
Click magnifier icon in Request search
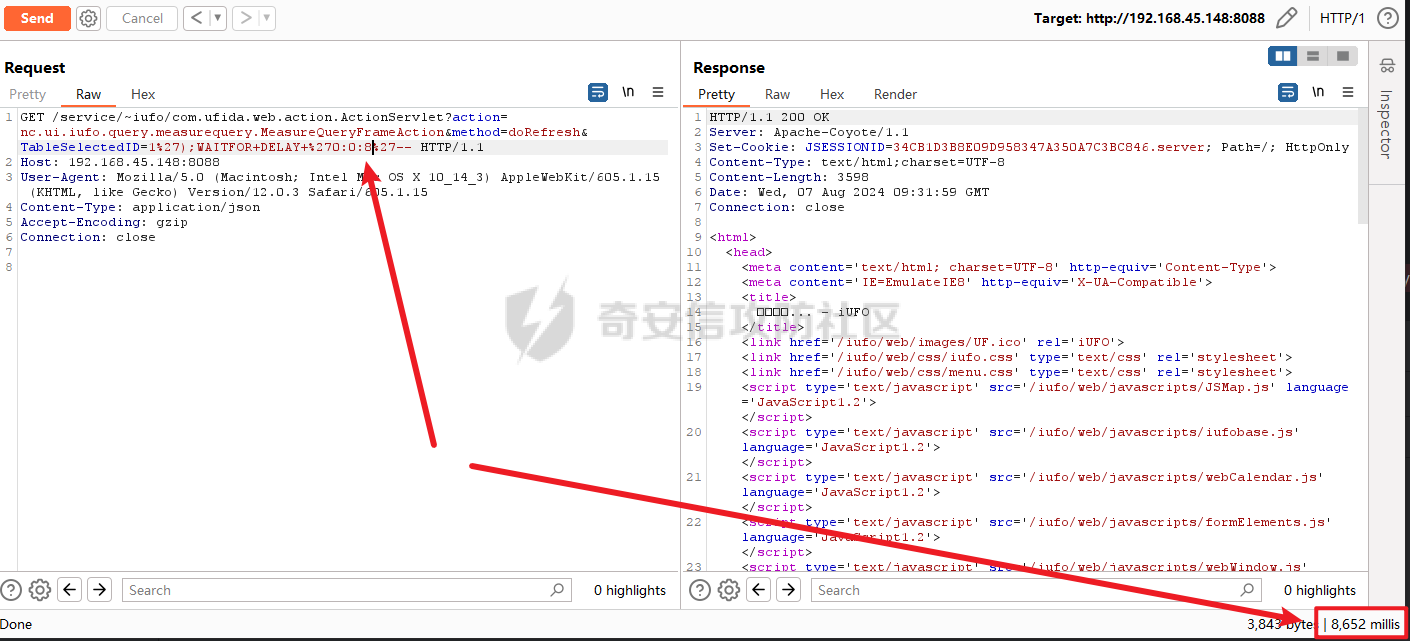(x=558, y=590)
